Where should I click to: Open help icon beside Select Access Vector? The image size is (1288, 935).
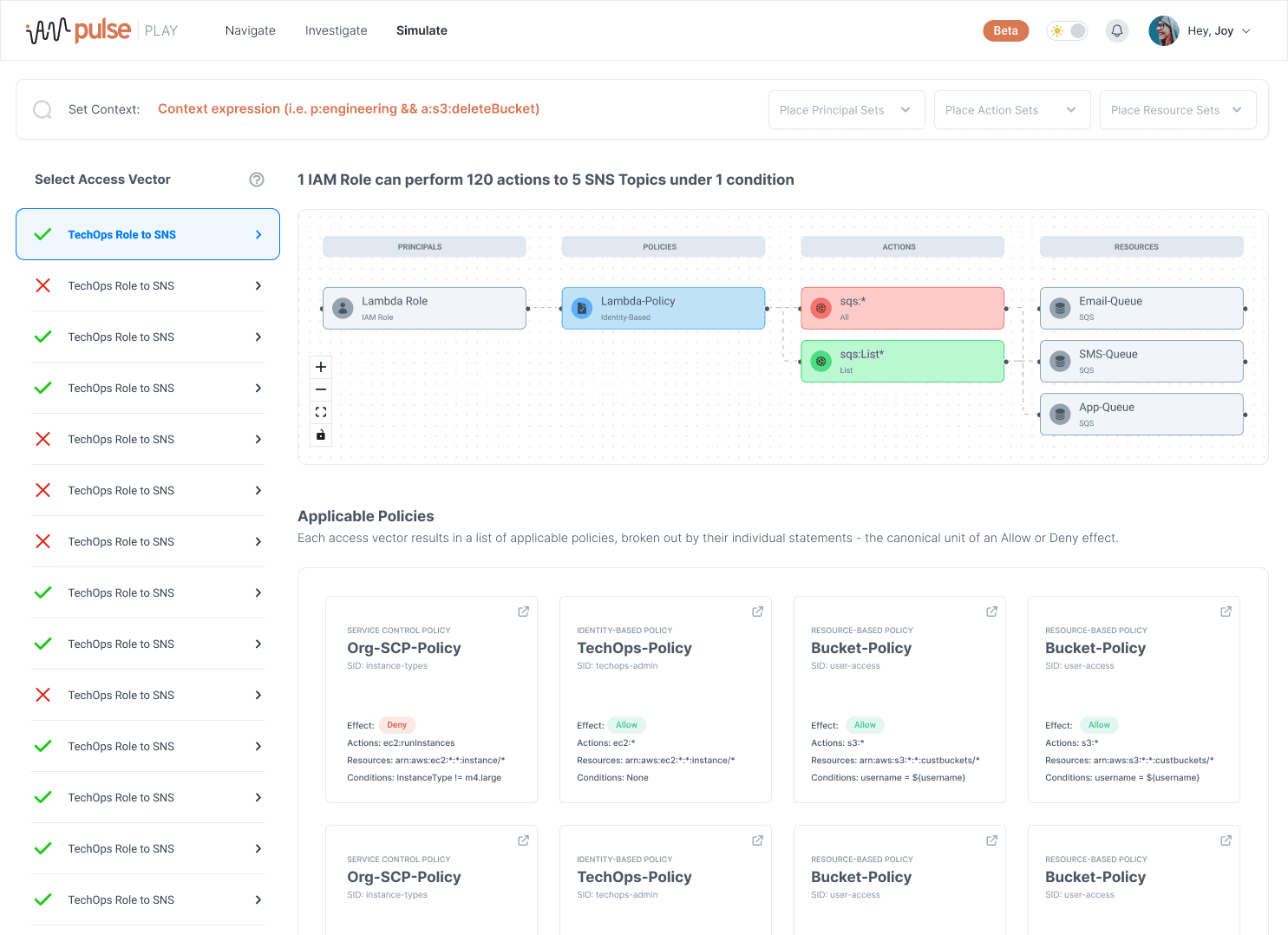[x=257, y=180]
